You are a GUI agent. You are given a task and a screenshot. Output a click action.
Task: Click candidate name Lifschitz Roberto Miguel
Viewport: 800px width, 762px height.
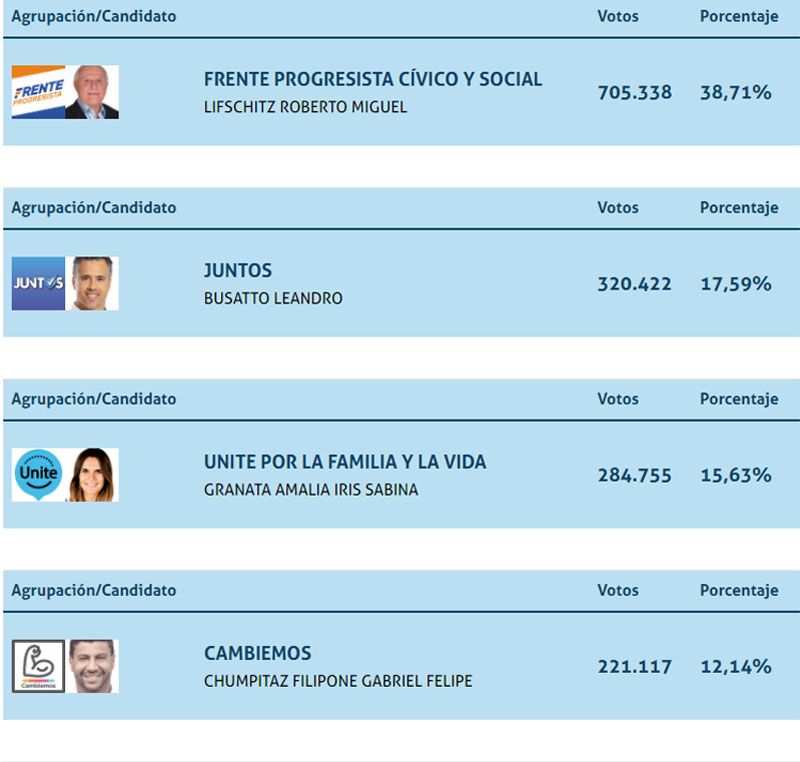pyautogui.click(x=305, y=107)
